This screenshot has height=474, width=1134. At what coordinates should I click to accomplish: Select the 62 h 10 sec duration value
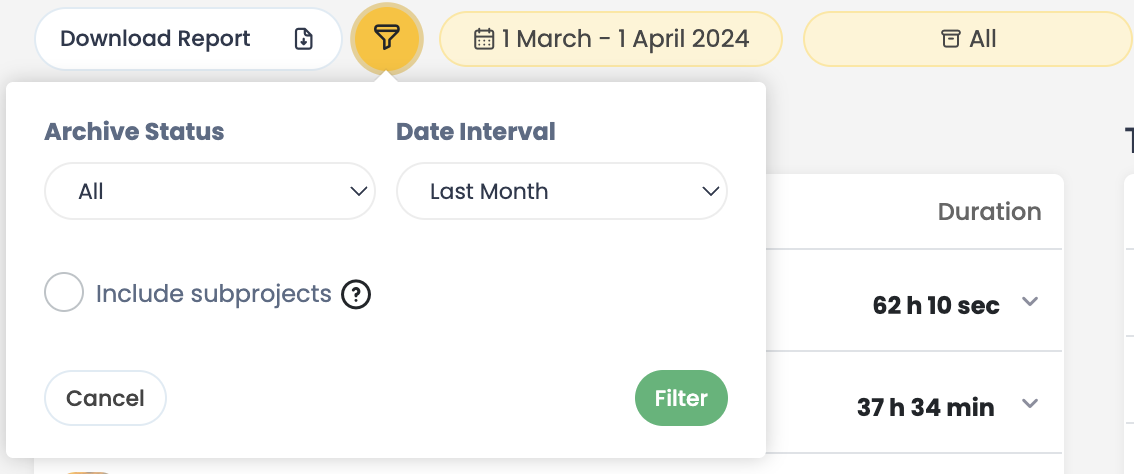[935, 305]
